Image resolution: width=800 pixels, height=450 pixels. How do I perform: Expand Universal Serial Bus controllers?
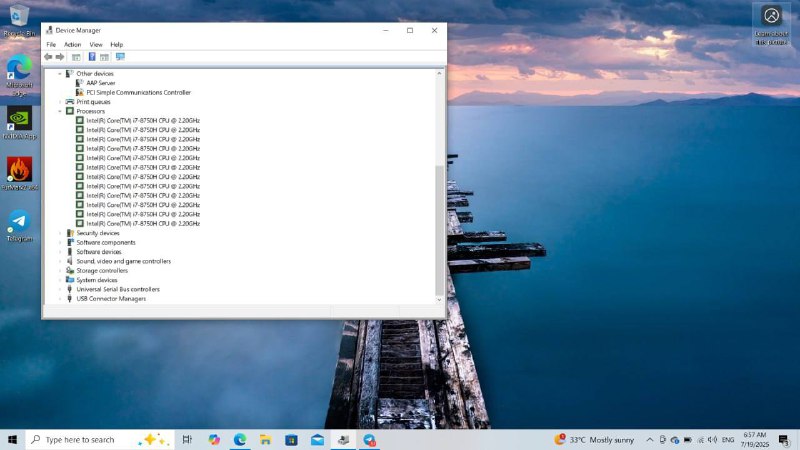[x=60, y=289]
